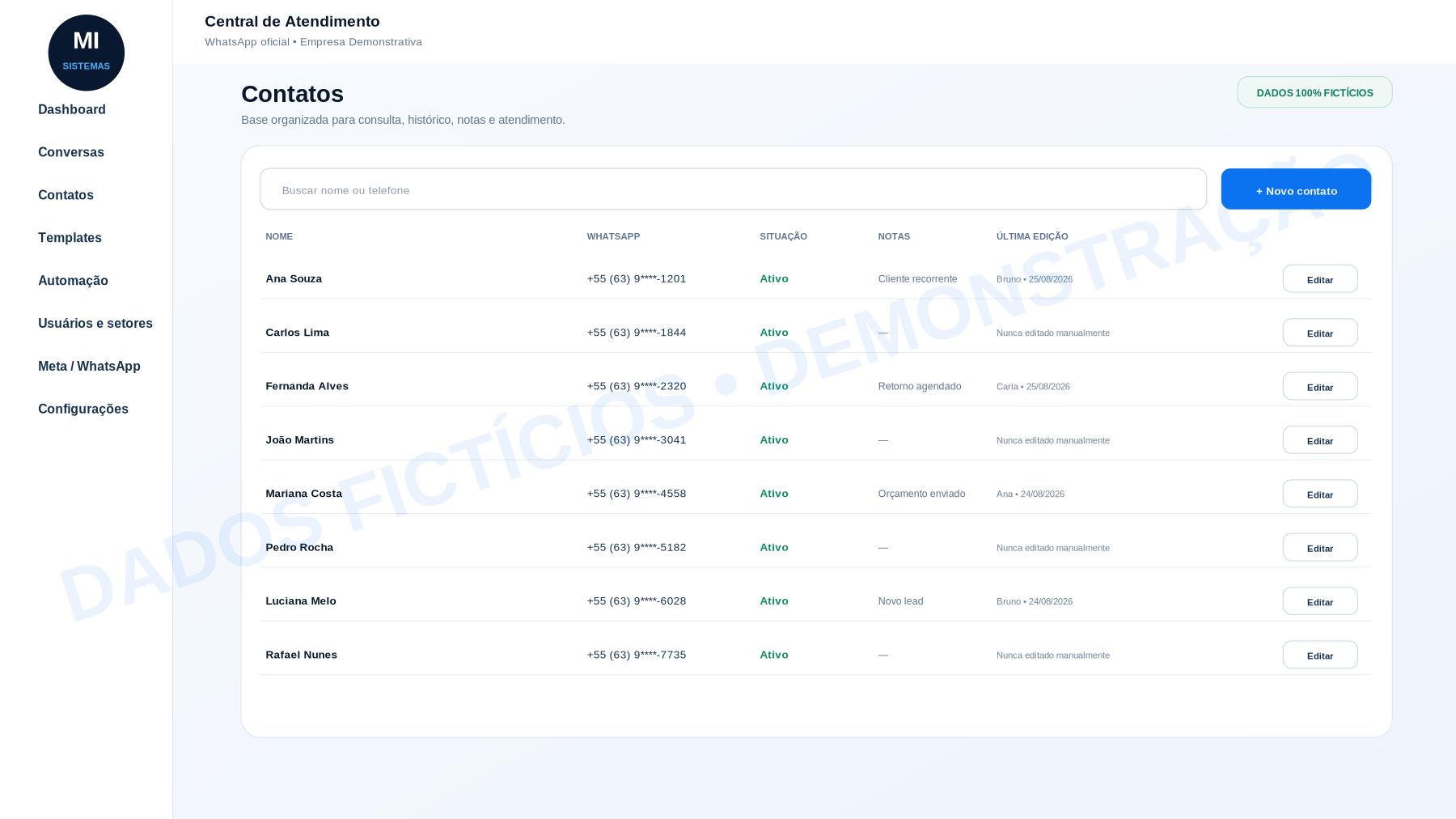Edit the Carlos Lima contact
This screenshot has height=819, width=1456.
coord(1320,333)
